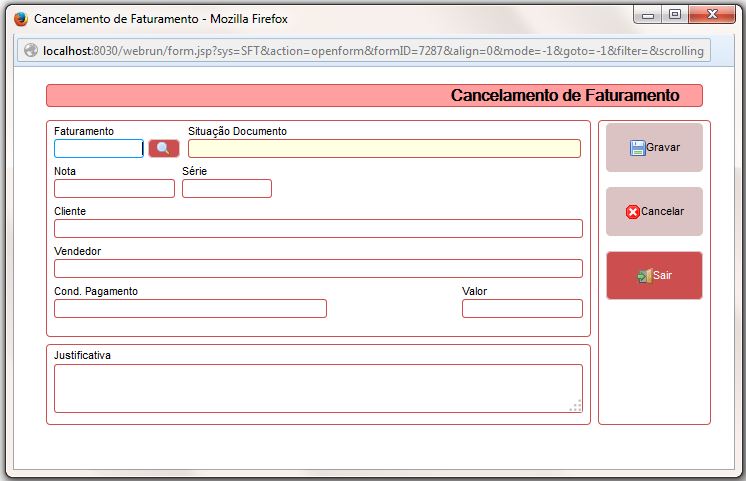
Task: Click the Sair exit button
Action: click(x=654, y=275)
